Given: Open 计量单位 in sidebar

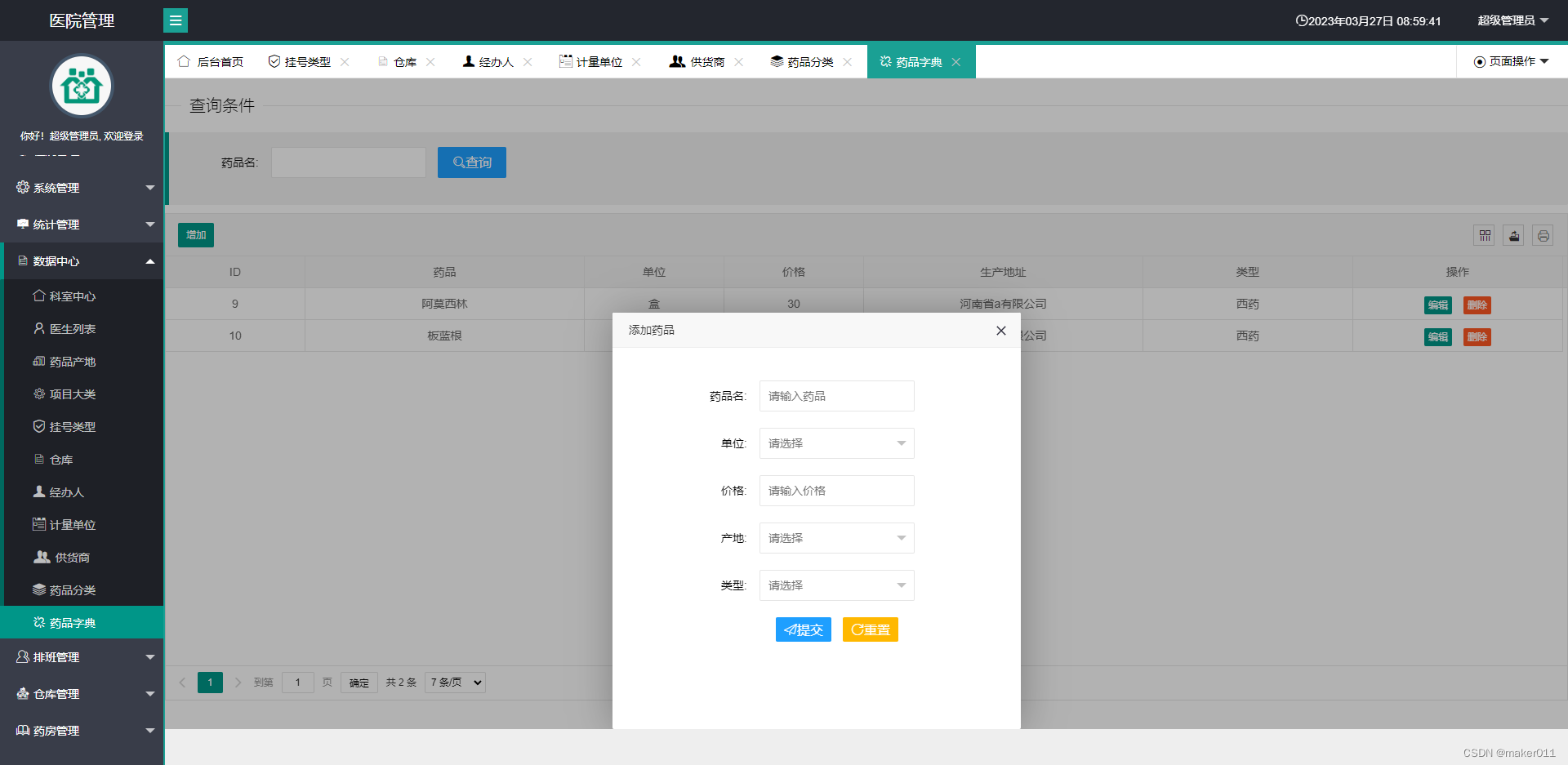Looking at the screenshot, I should pos(83,525).
